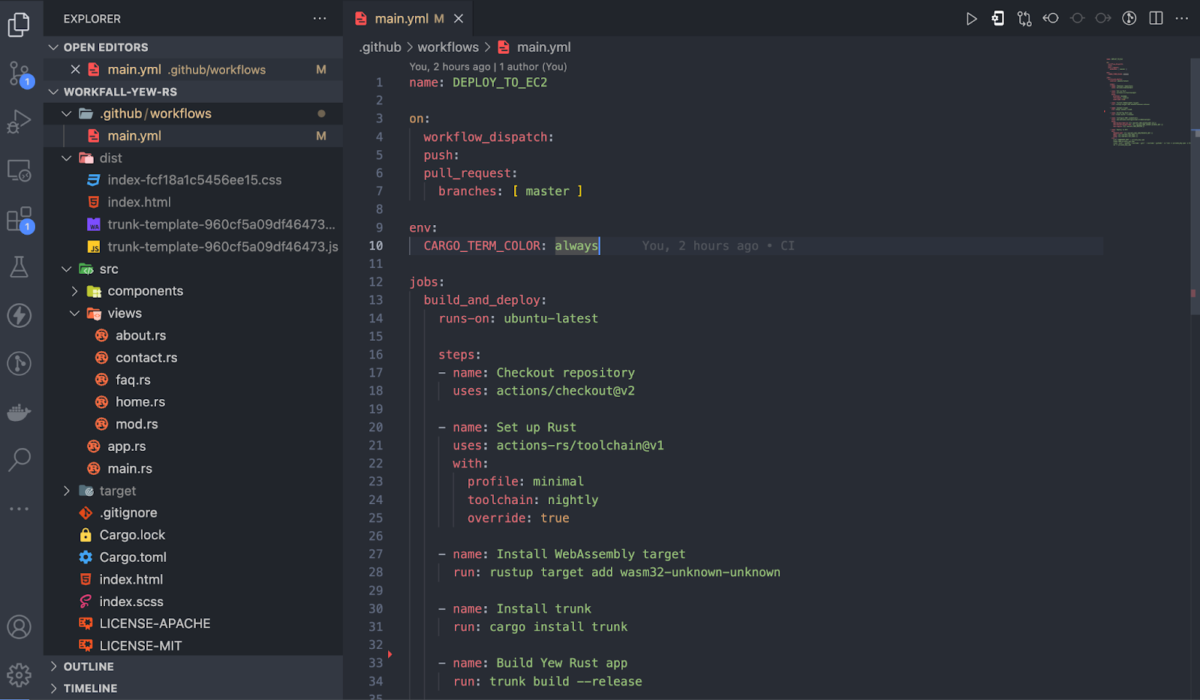Open the Remote Explorer view

[20, 170]
